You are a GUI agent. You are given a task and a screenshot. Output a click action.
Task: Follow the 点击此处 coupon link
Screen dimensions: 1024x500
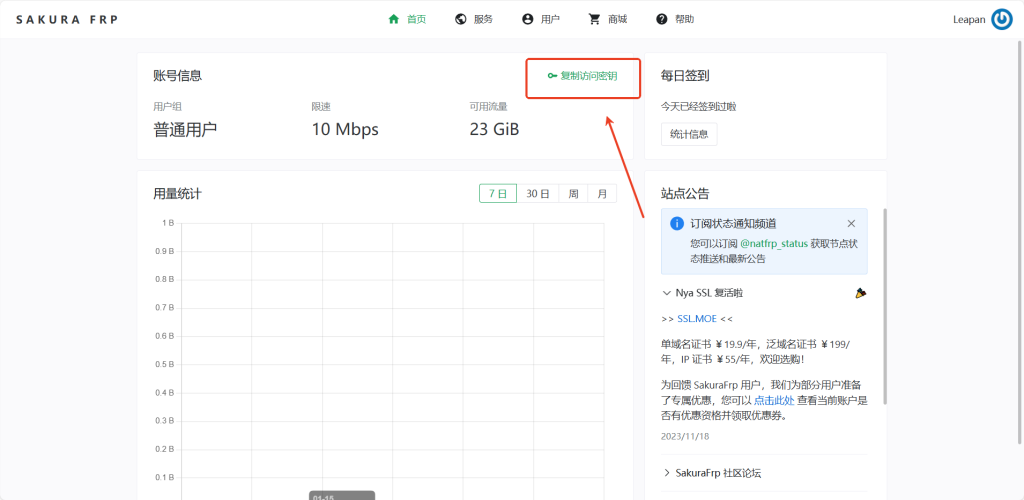pyautogui.click(x=774, y=400)
